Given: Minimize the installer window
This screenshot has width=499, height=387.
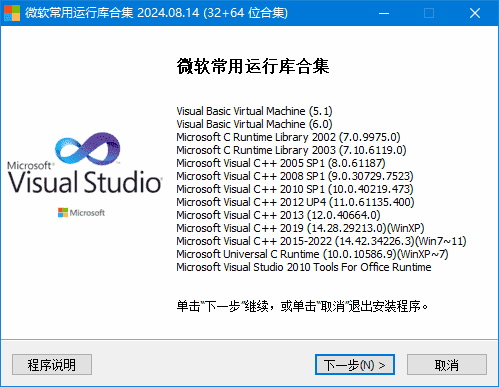Looking at the screenshot, I should pyautogui.click(x=384, y=13).
